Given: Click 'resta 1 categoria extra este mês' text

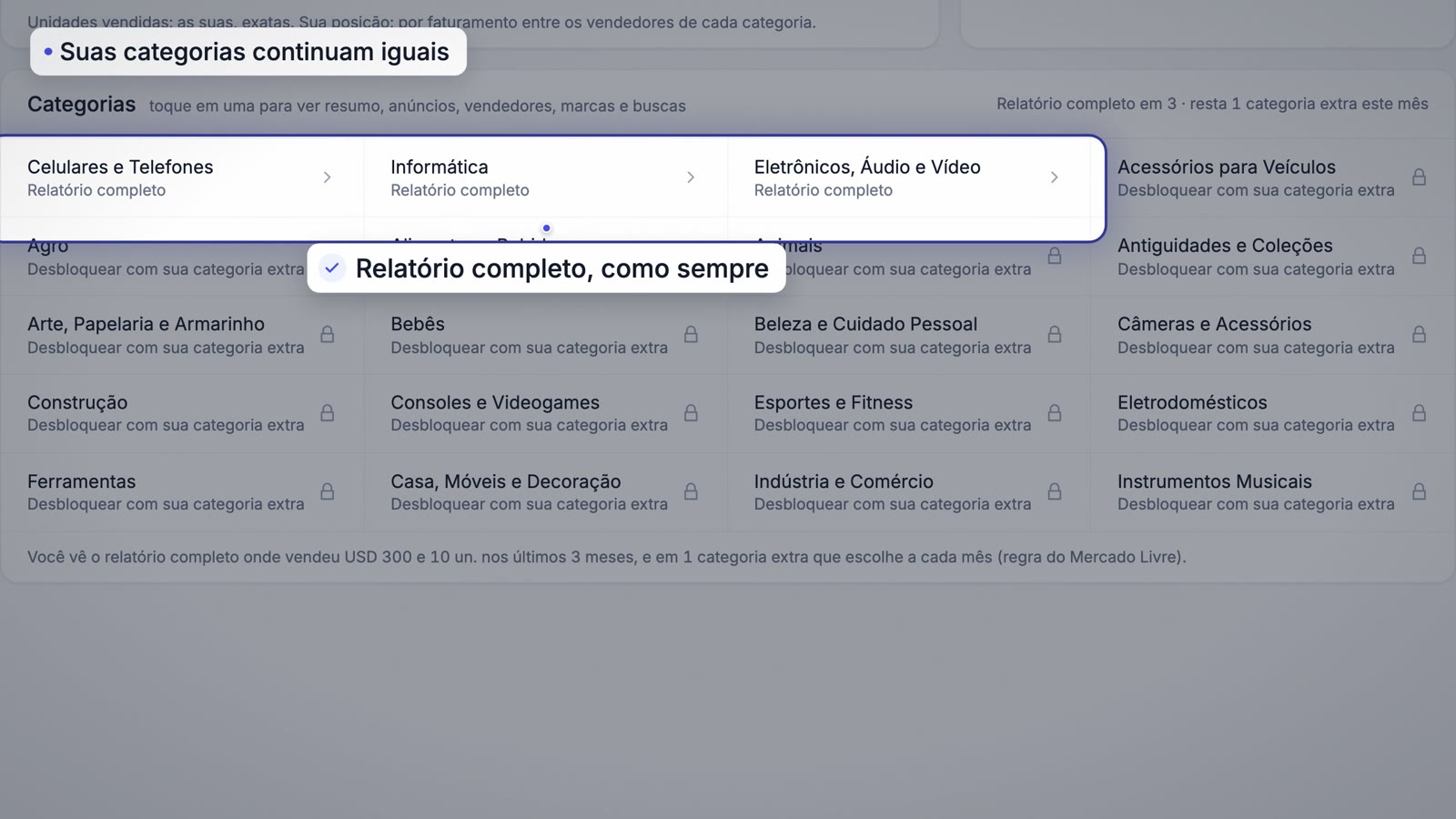Looking at the screenshot, I should coord(1309,104).
